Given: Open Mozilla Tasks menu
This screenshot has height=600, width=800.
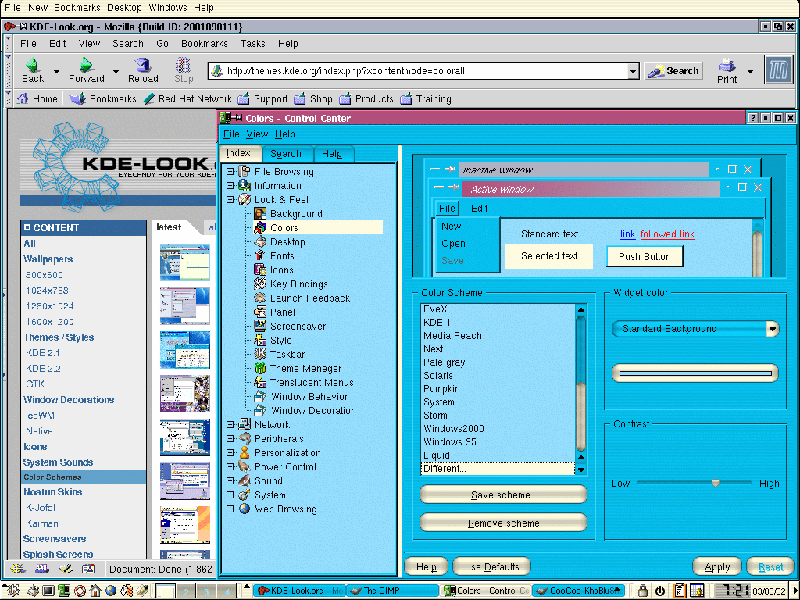Looking at the screenshot, I should [x=253, y=43].
